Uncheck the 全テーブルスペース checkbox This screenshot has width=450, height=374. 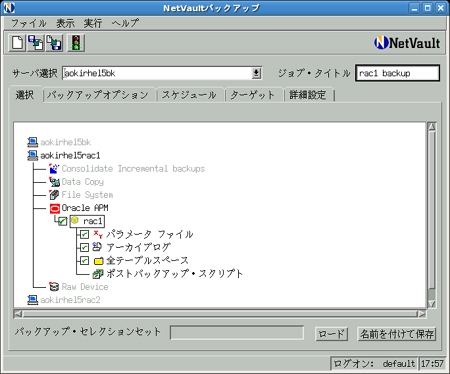[x=84, y=260]
